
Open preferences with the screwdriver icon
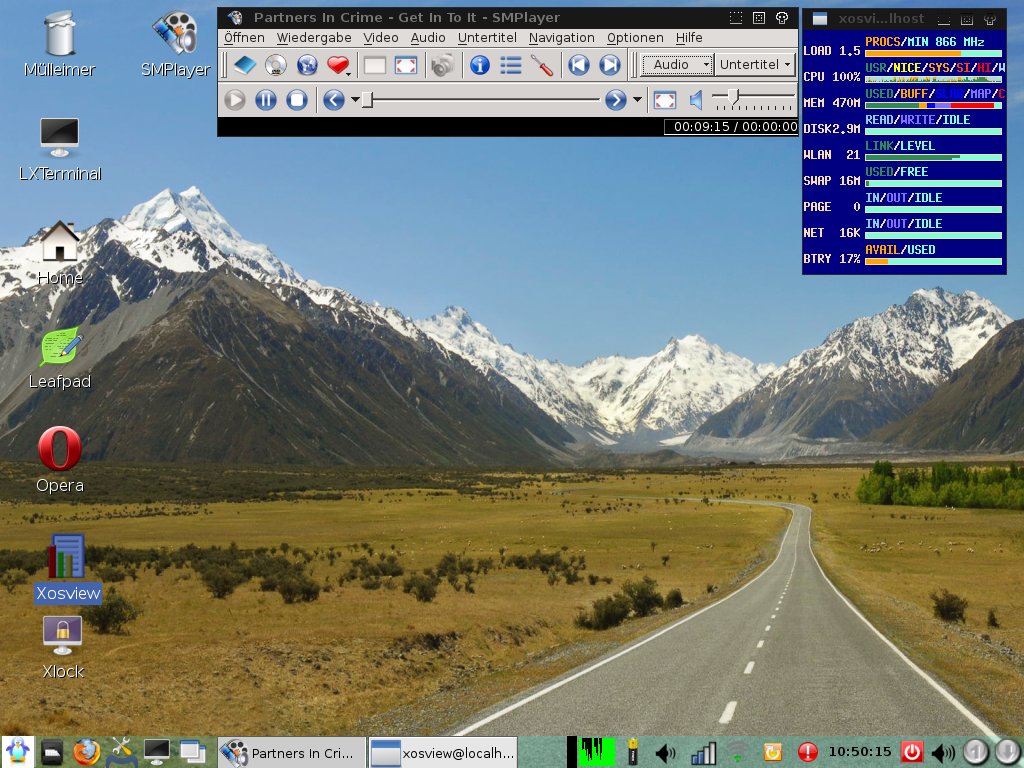pos(542,66)
